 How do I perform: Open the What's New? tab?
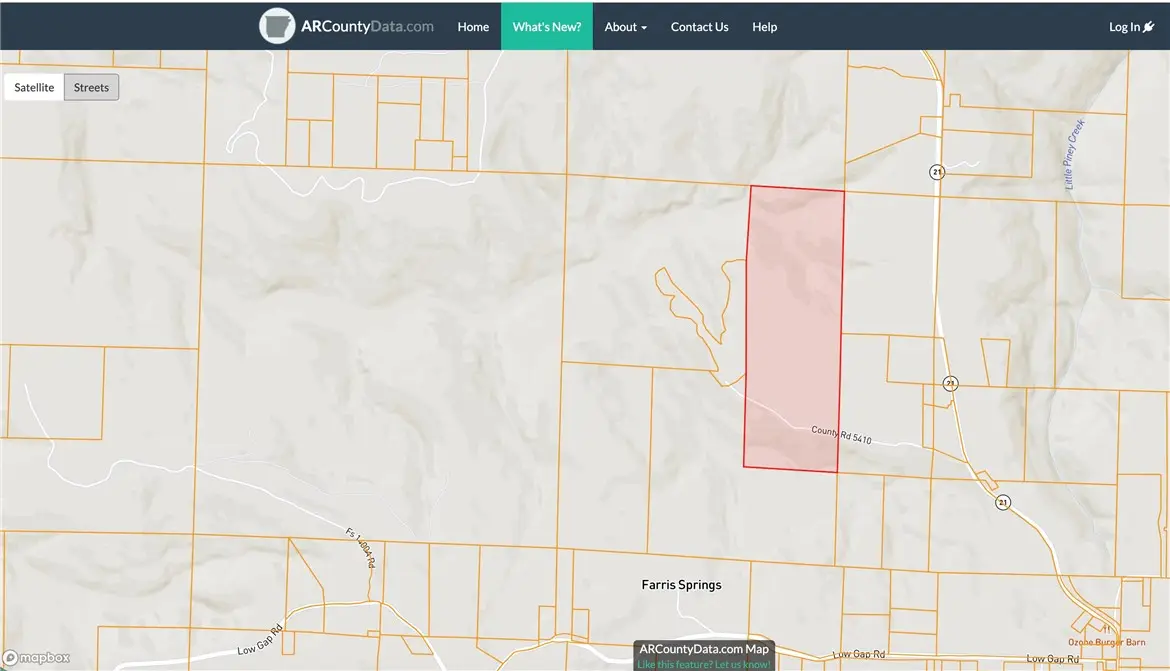pos(546,26)
